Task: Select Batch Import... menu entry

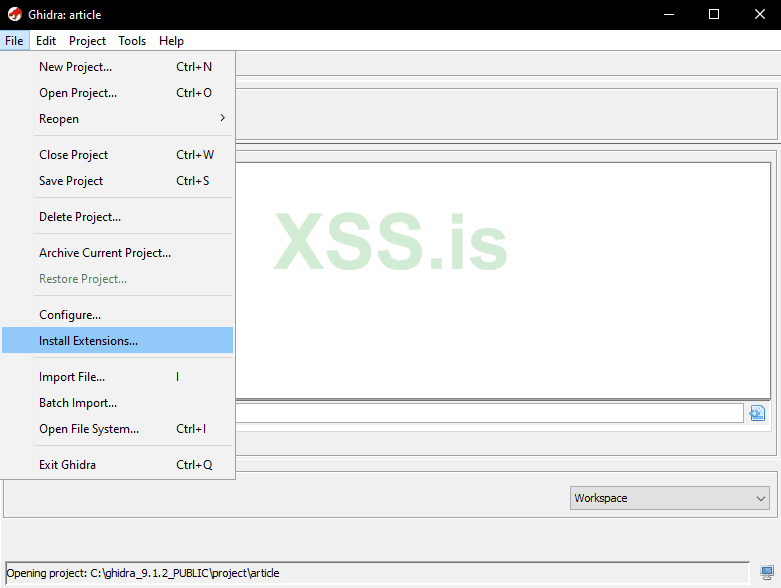Action: pos(118,403)
